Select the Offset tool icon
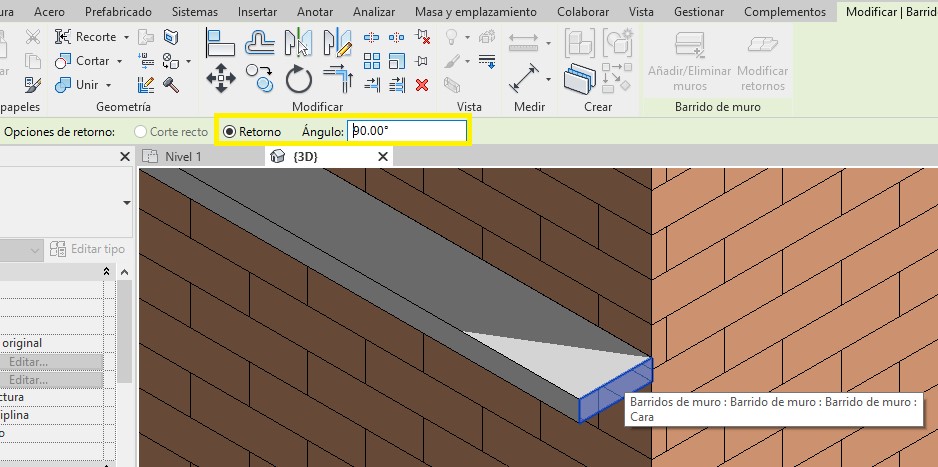This screenshot has height=467, width=938. (260, 42)
